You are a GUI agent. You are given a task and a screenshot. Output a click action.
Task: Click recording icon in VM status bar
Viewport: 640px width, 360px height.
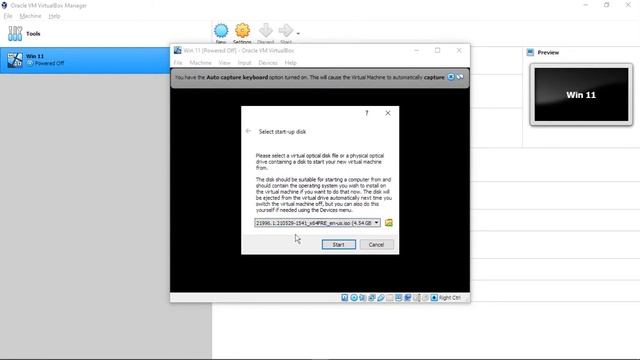(x=407, y=298)
